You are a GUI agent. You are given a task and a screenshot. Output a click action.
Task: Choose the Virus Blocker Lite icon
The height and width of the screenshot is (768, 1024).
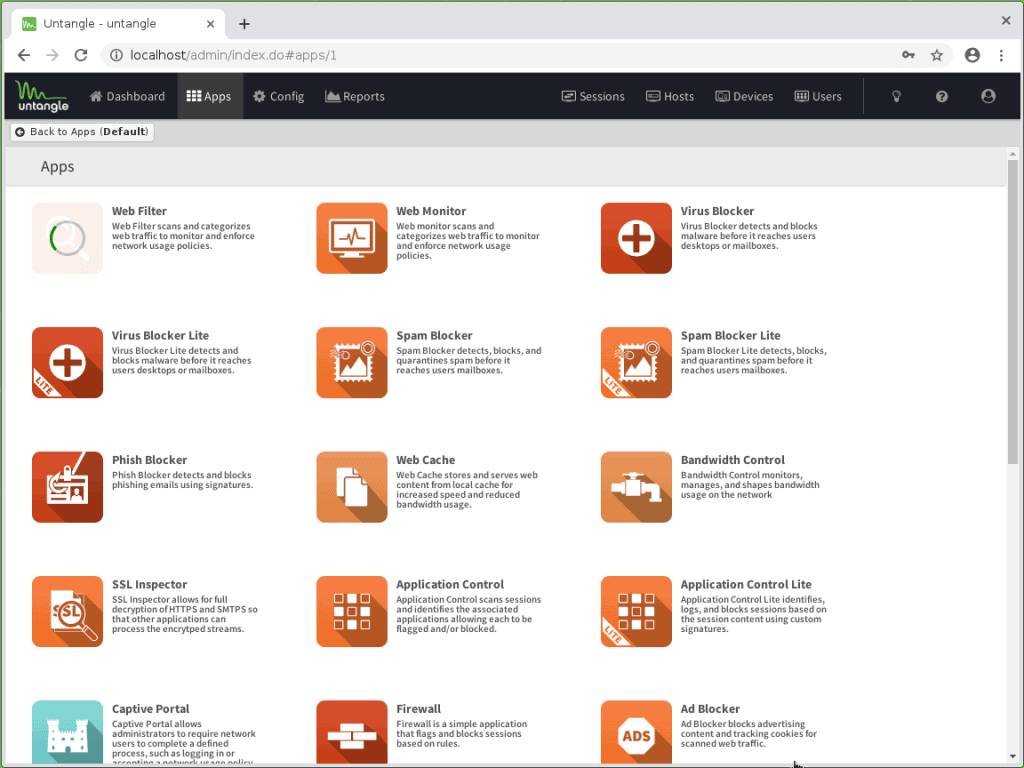(67, 362)
